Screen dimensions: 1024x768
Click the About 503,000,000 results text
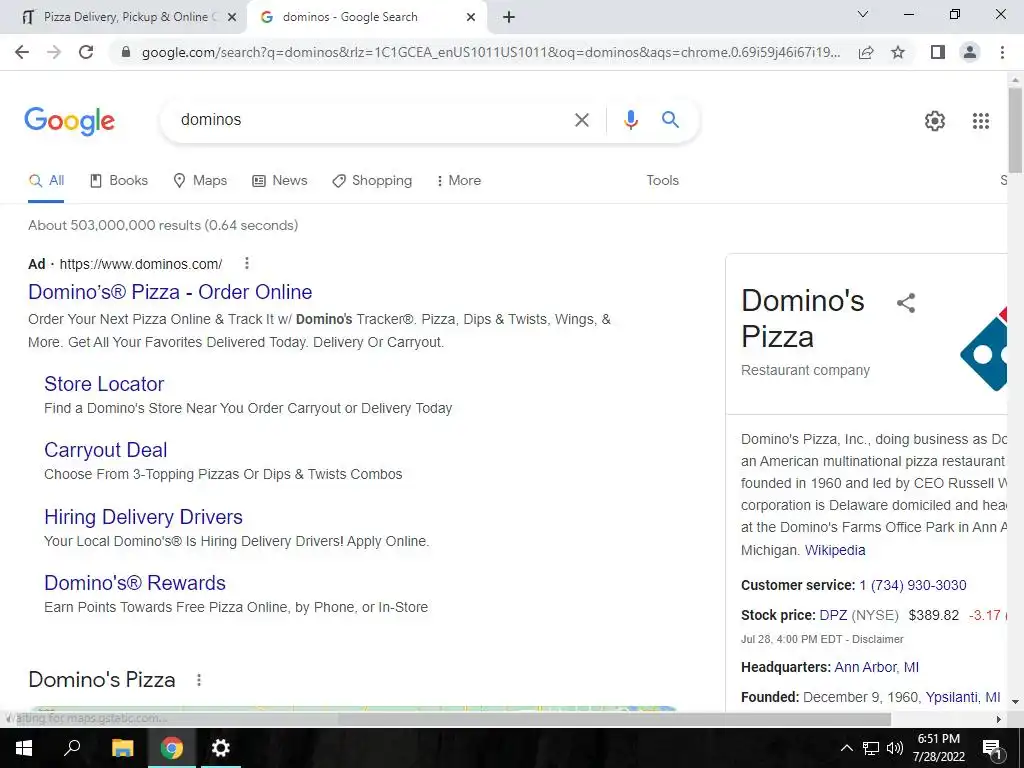coord(163,225)
